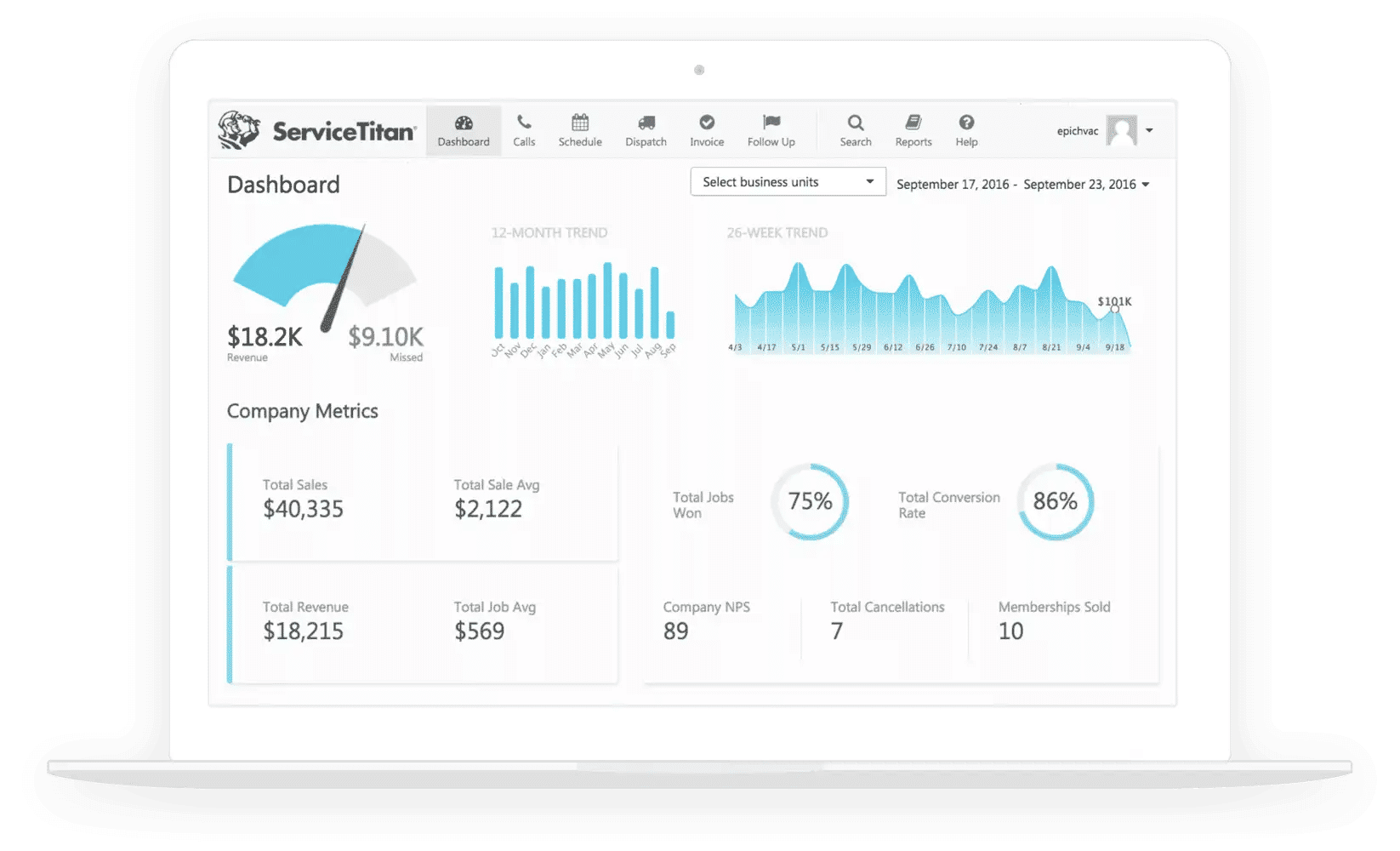Click the Search label in navigation

pyautogui.click(x=856, y=142)
